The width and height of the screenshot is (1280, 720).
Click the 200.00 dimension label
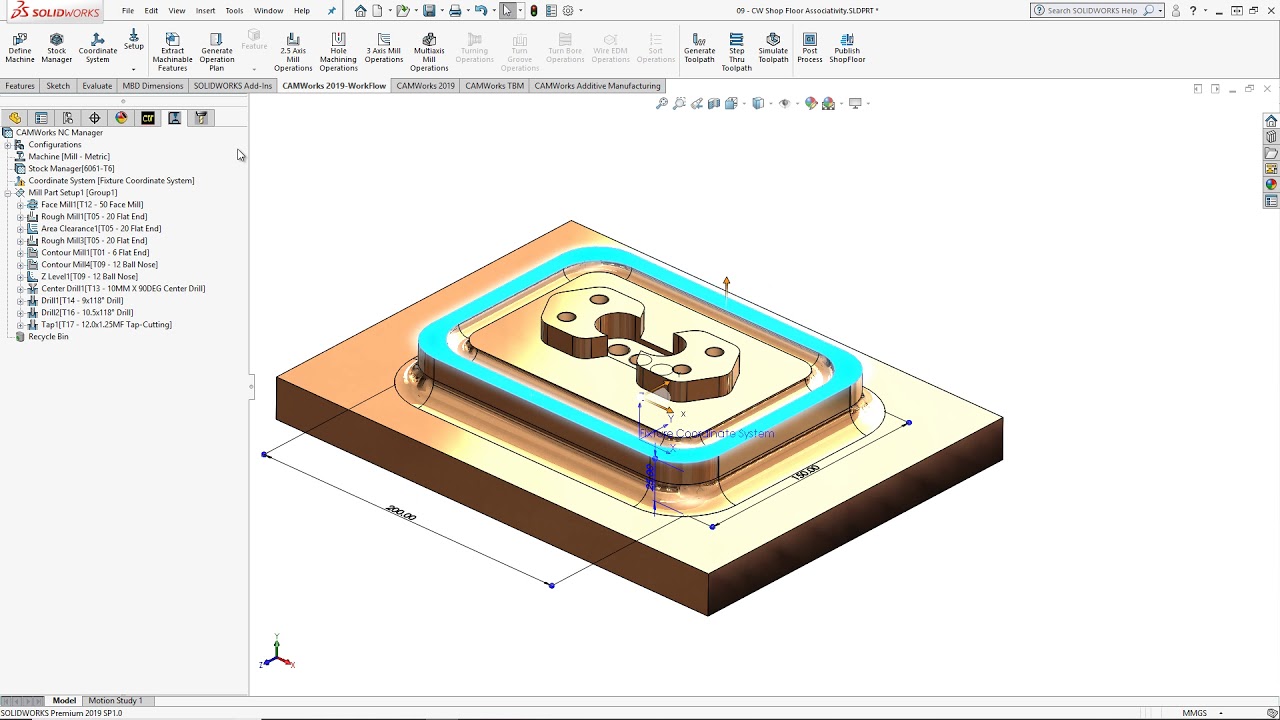[x=401, y=513]
